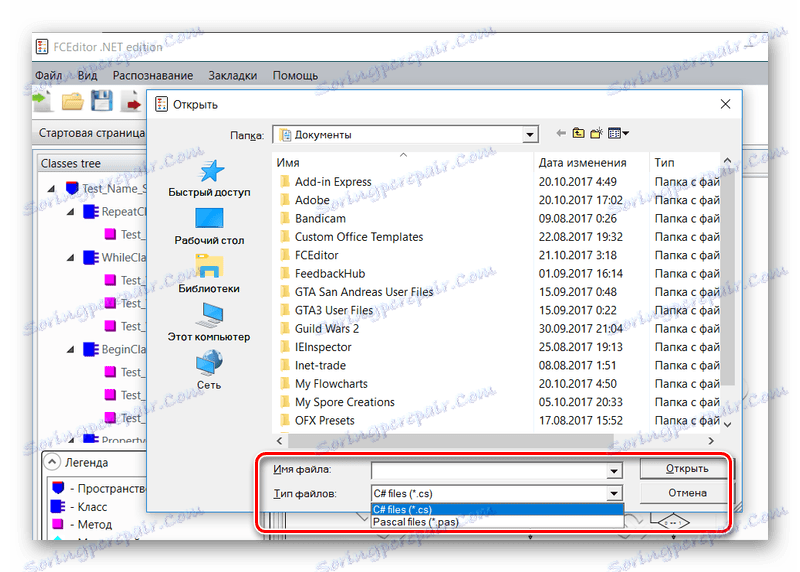
Task: Open the Вид menu
Action: pos(87,76)
